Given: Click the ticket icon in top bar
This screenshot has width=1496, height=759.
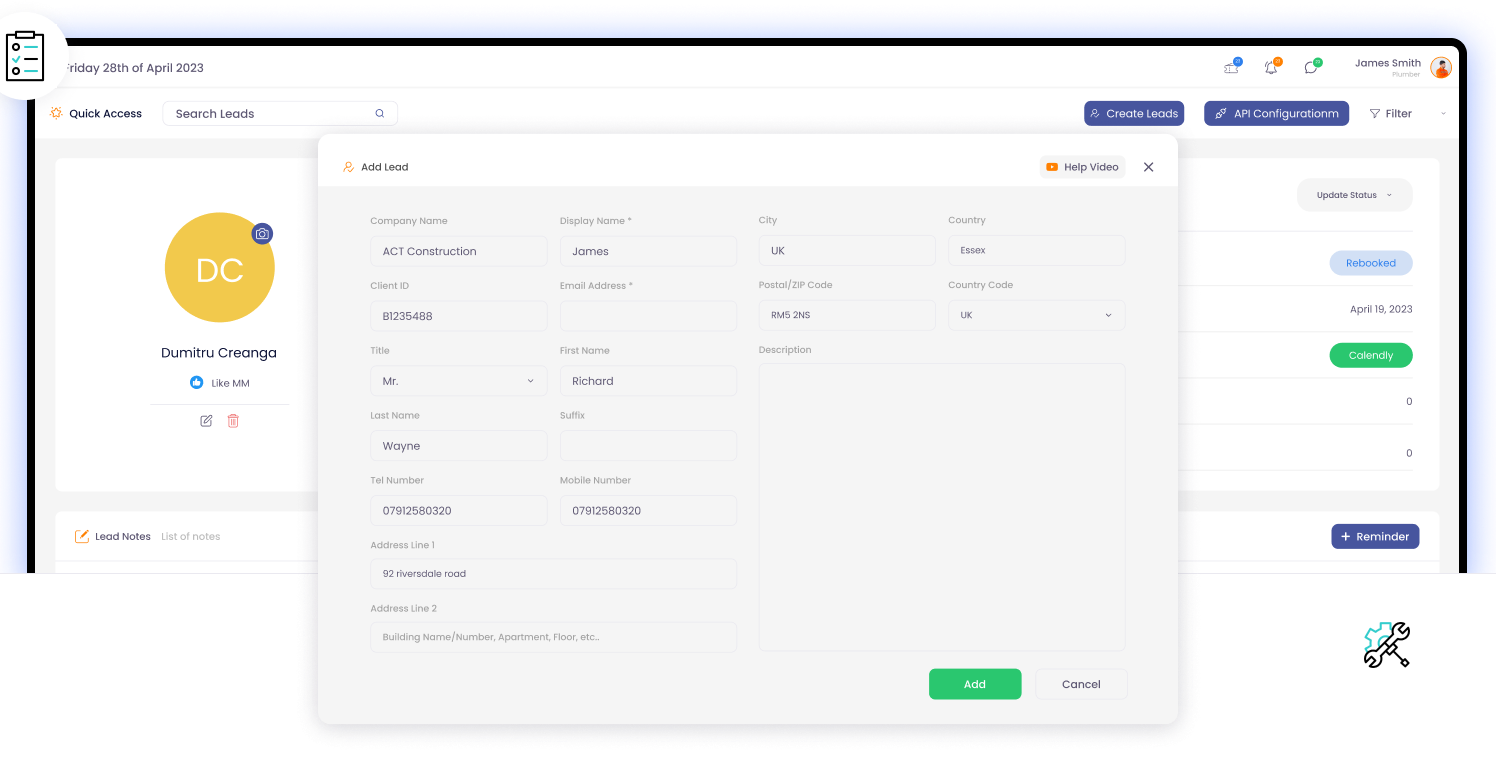Looking at the screenshot, I should pos(1231,67).
